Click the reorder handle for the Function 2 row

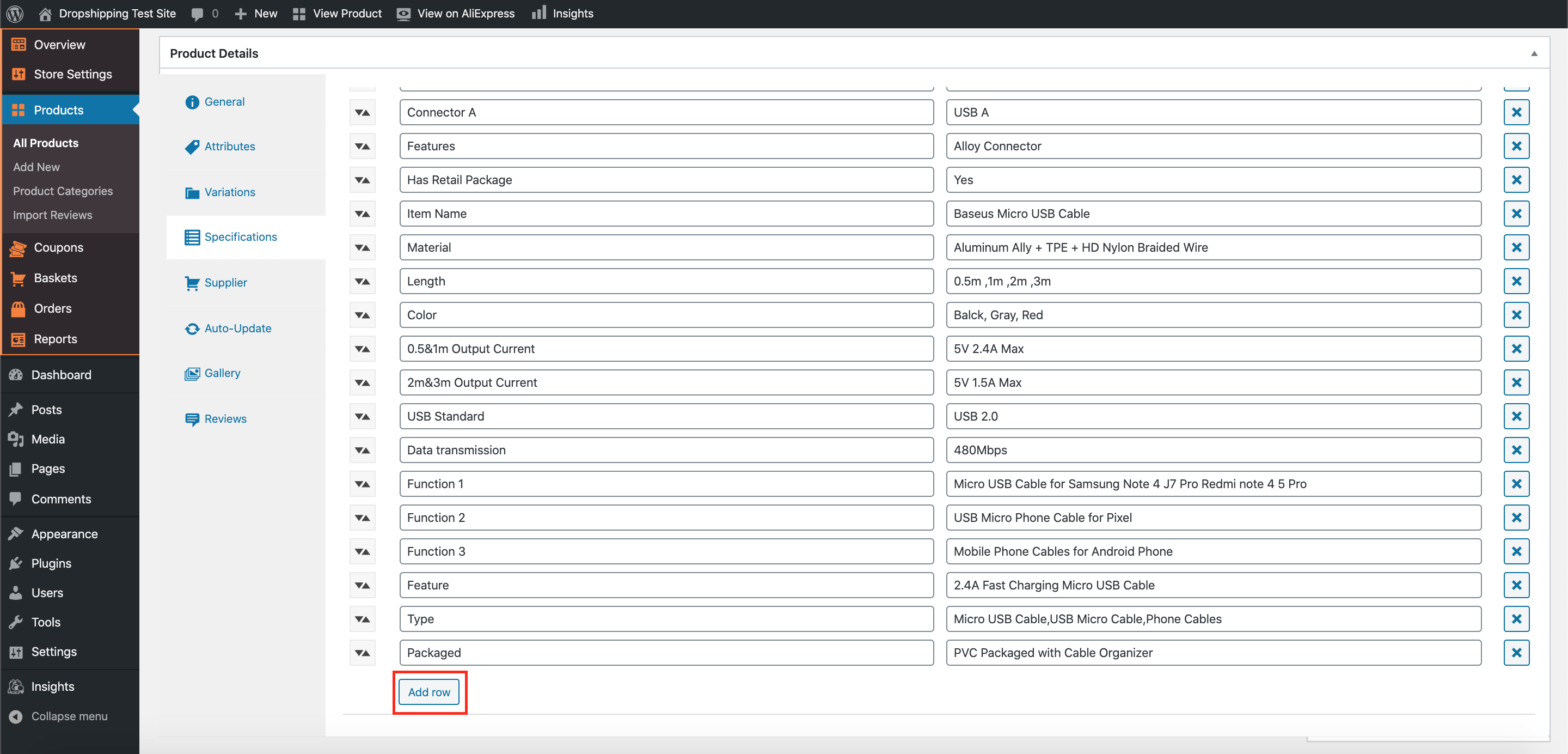point(362,518)
